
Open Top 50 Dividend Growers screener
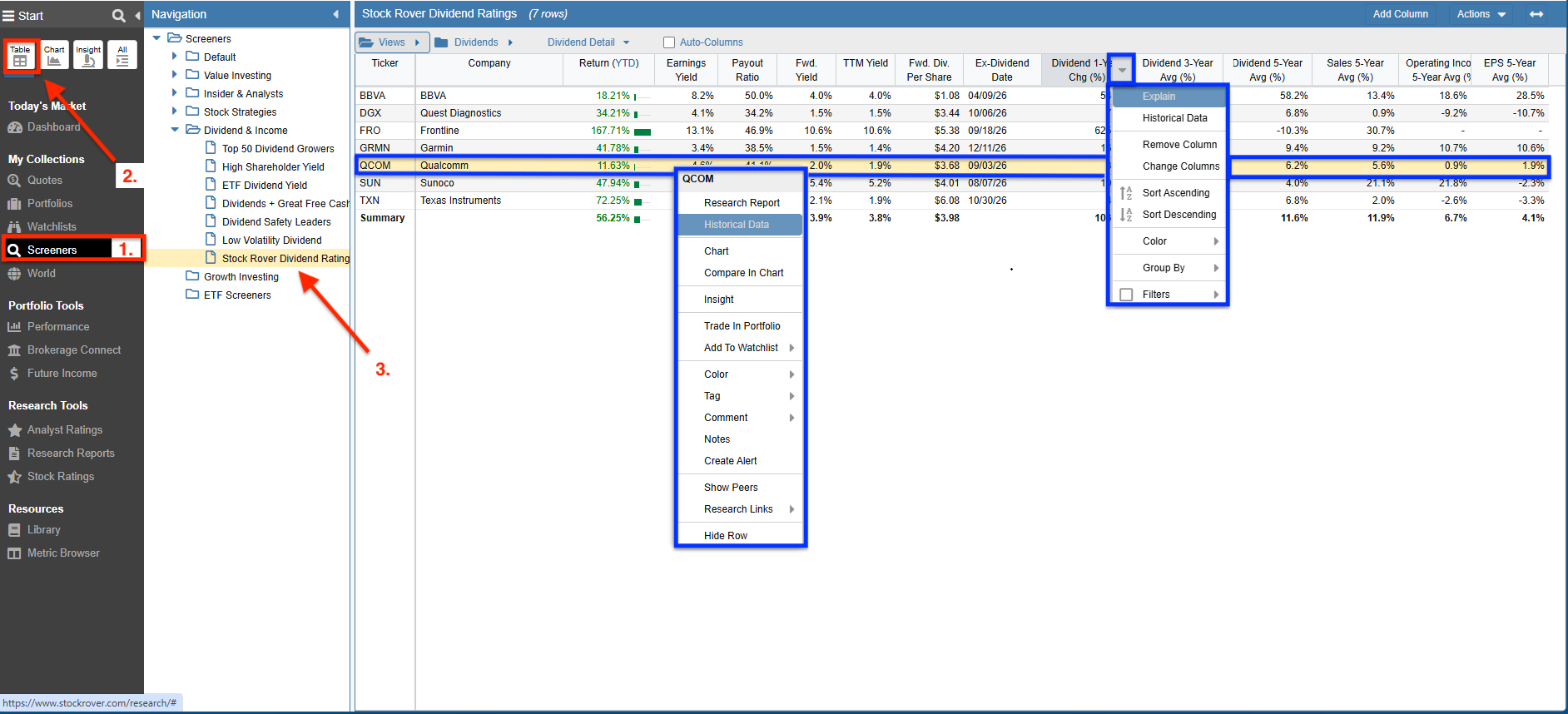click(x=278, y=149)
